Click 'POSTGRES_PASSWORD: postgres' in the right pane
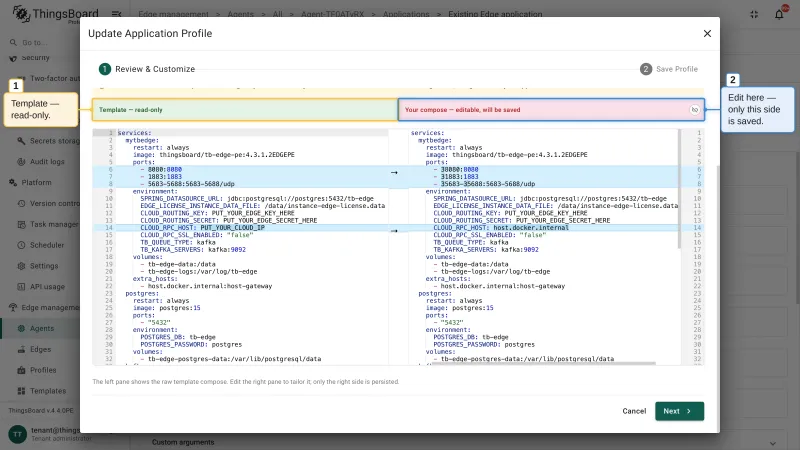Image resolution: width=800 pixels, height=450 pixels. 484,344
